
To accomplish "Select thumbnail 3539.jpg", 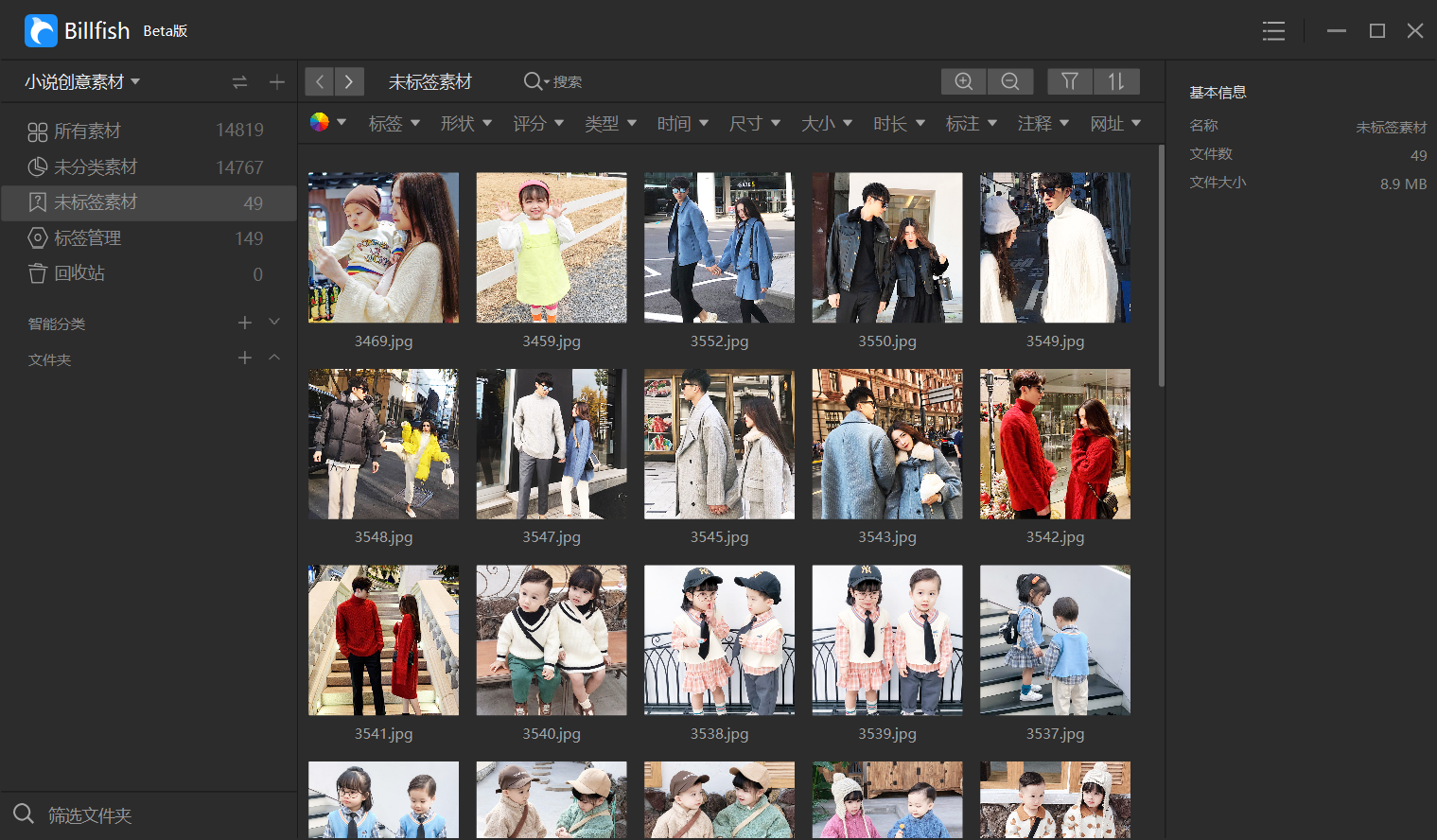I will [x=887, y=640].
